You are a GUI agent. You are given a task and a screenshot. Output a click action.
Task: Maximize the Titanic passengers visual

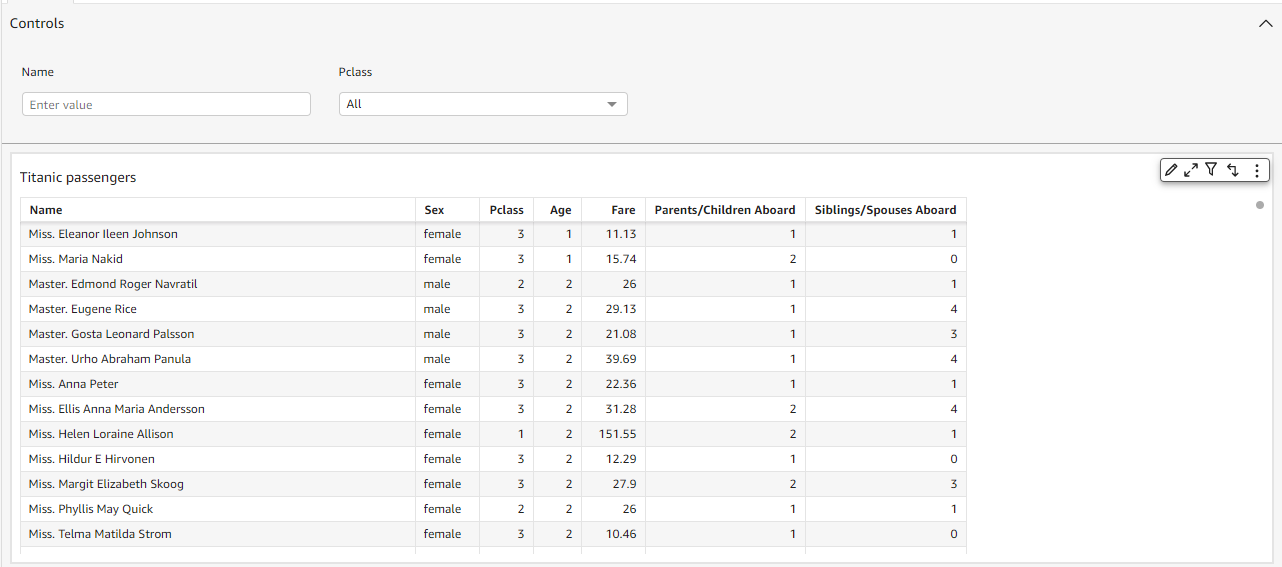point(1191,170)
